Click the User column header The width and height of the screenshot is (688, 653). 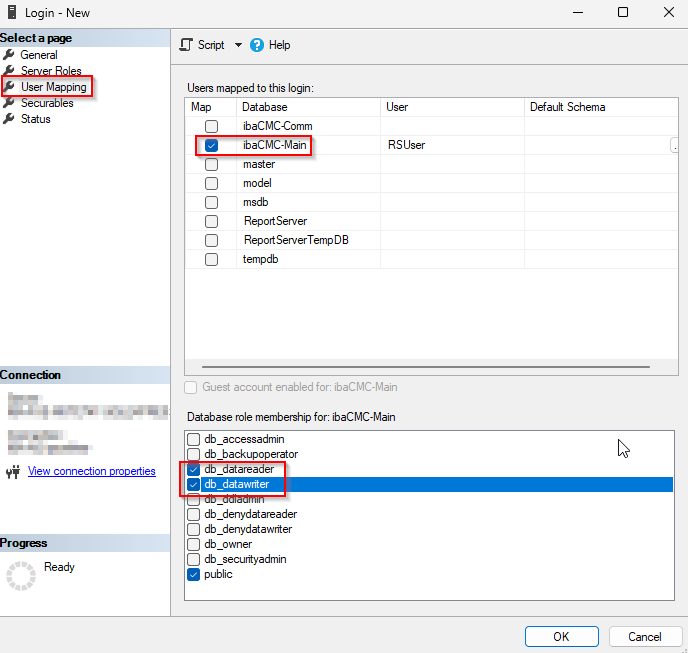[452, 107]
